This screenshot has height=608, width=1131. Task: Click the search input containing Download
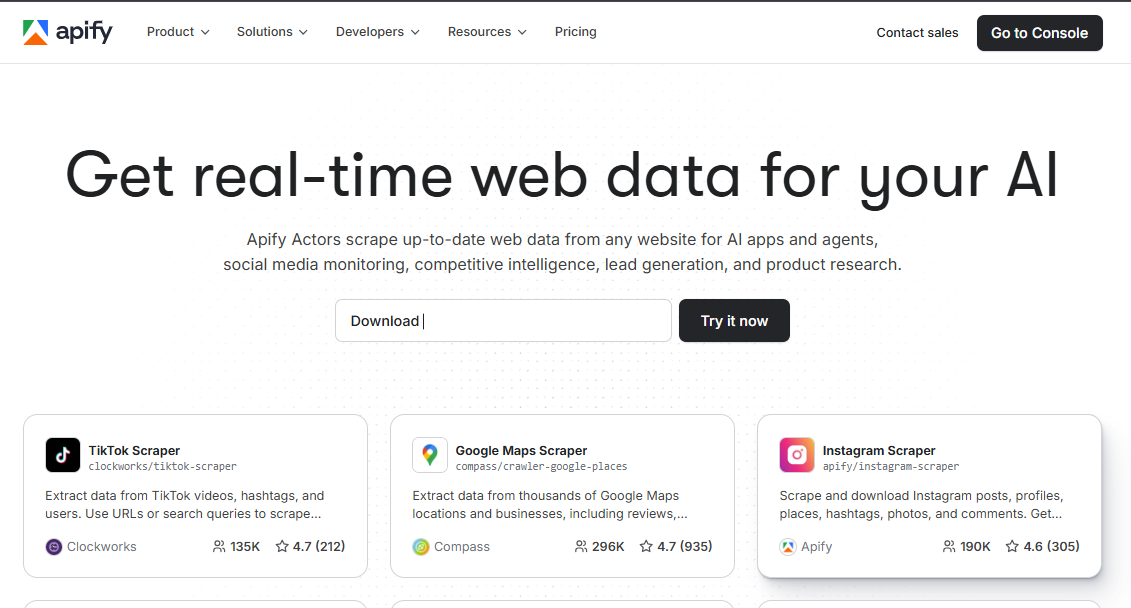[x=503, y=320]
